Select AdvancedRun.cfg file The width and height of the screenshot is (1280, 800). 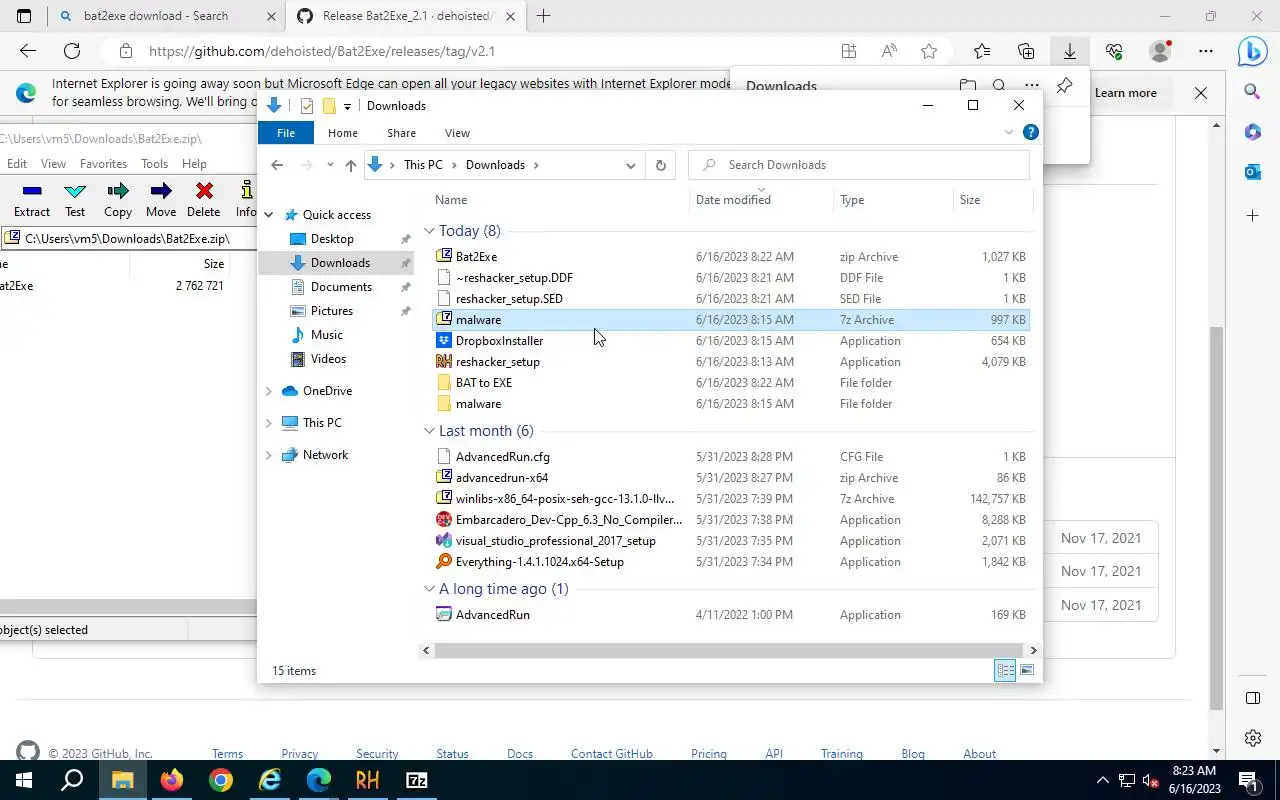point(730,457)
